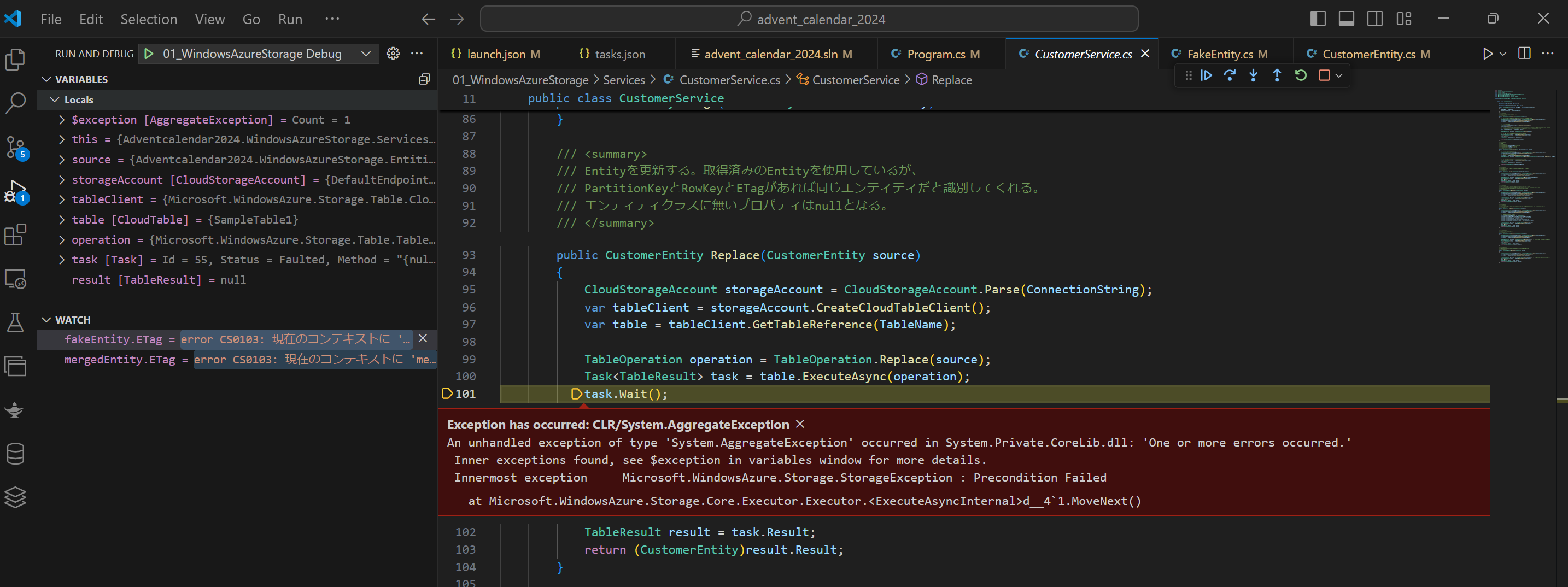Open the Source Control view
Screen dimensions: 1568x587
pyautogui.click(x=15, y=146)
